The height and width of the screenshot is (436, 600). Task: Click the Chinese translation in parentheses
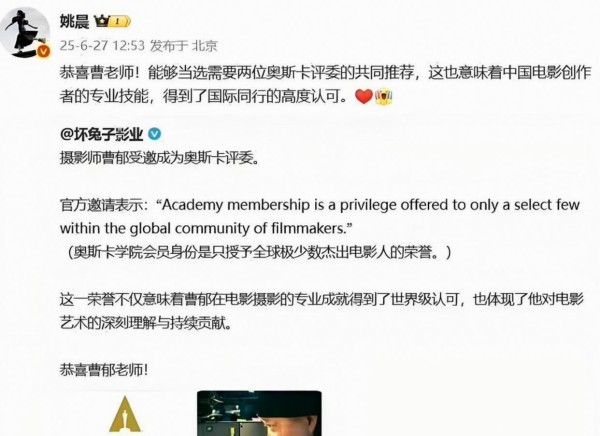coord(259,253)
